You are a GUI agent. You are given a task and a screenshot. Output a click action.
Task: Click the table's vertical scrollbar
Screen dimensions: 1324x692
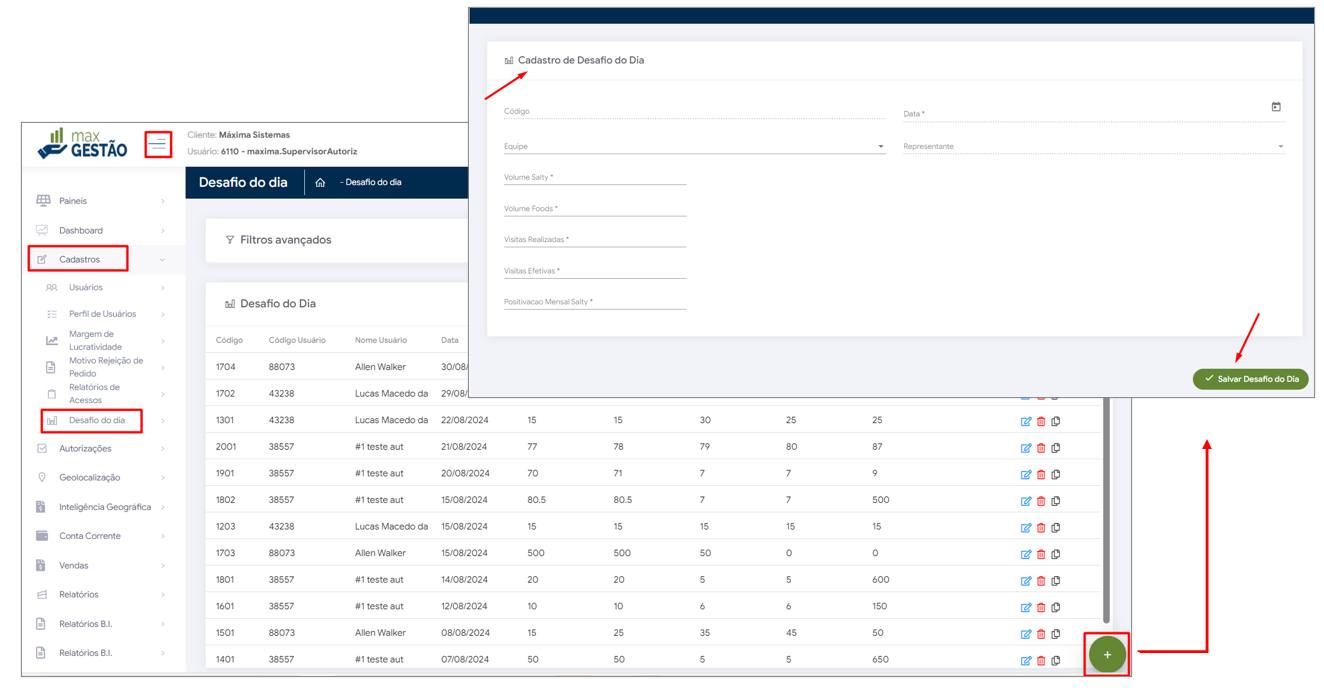pyautogui.click(x=1106, y=510)
